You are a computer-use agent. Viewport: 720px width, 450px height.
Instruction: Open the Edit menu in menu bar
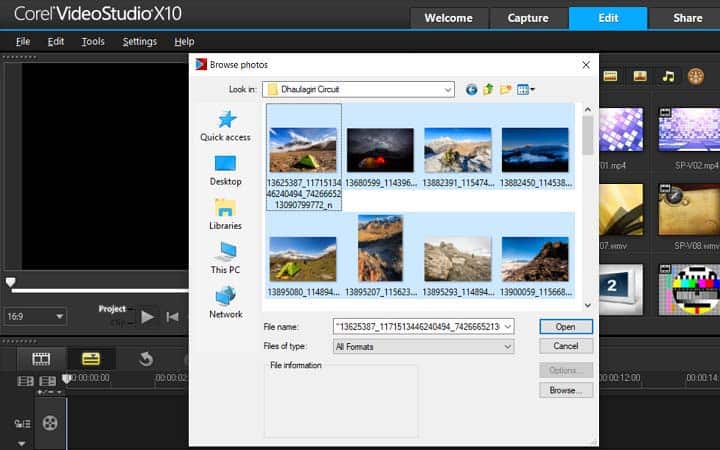(x=56, y=42)
